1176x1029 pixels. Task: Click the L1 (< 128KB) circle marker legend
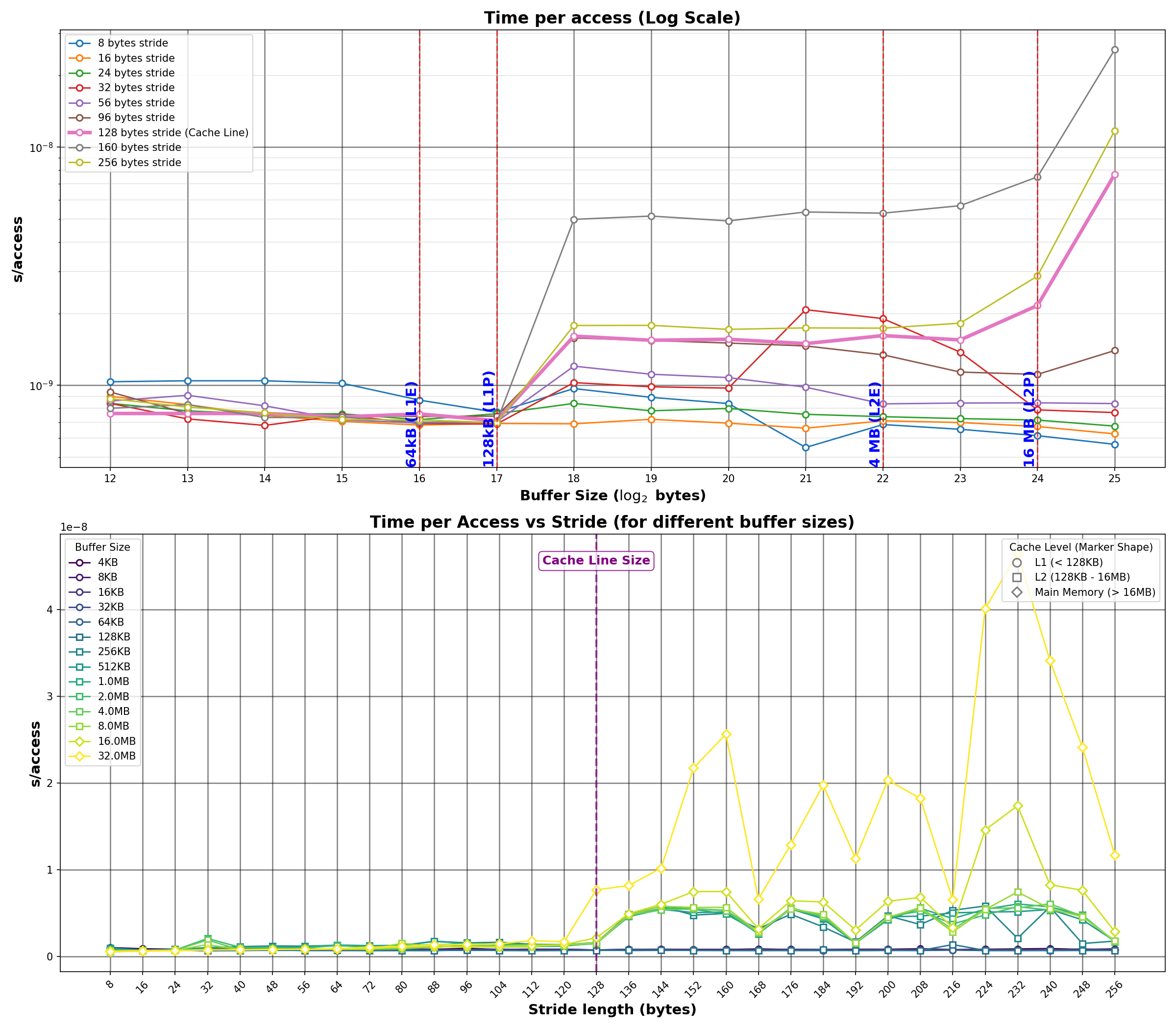point(1017,563)
